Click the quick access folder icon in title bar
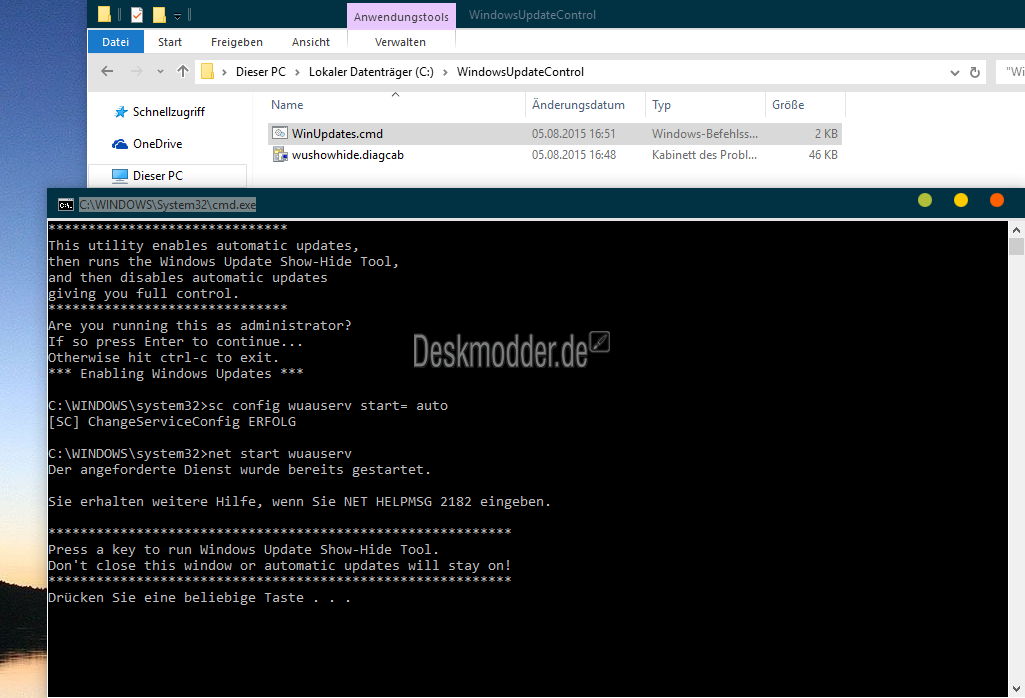The image size is (1025, 698). click(104, 14)
